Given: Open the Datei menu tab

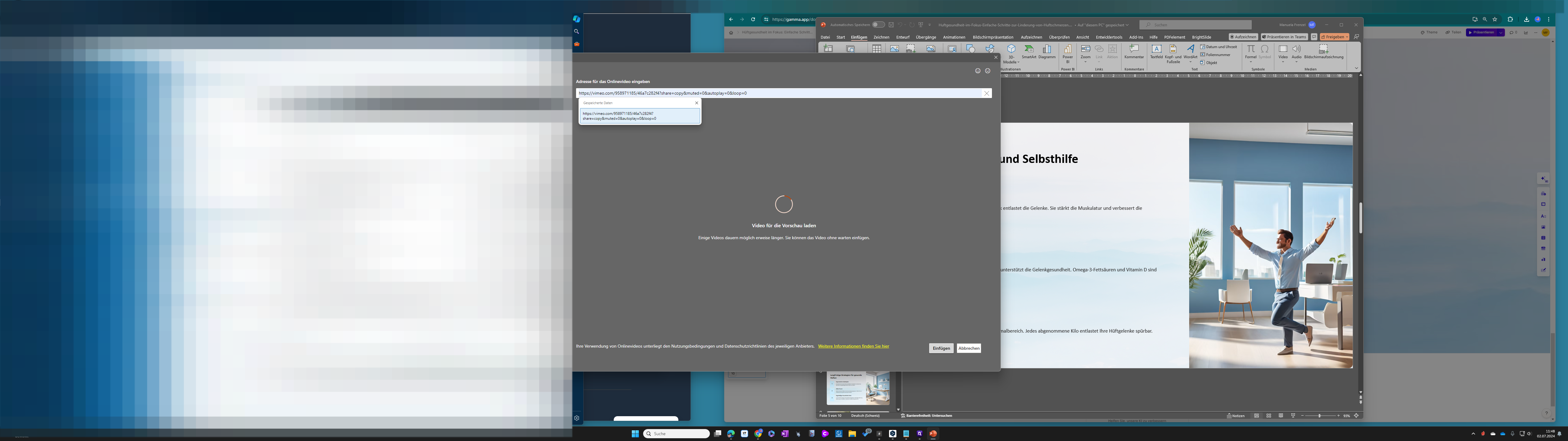Looking at the screenshot, I should click(x=825, y=37).
